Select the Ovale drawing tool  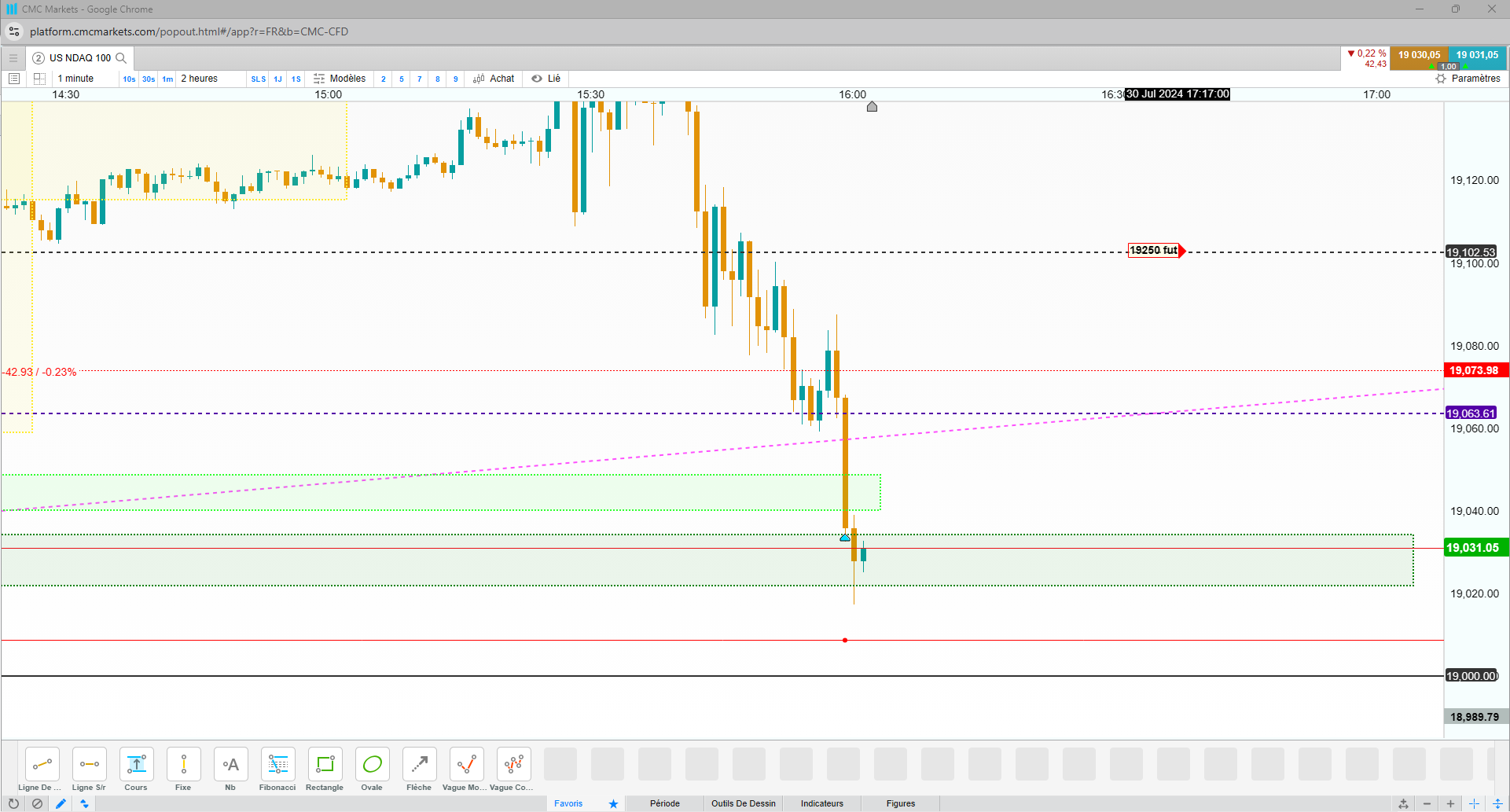(x=372, y=765)
